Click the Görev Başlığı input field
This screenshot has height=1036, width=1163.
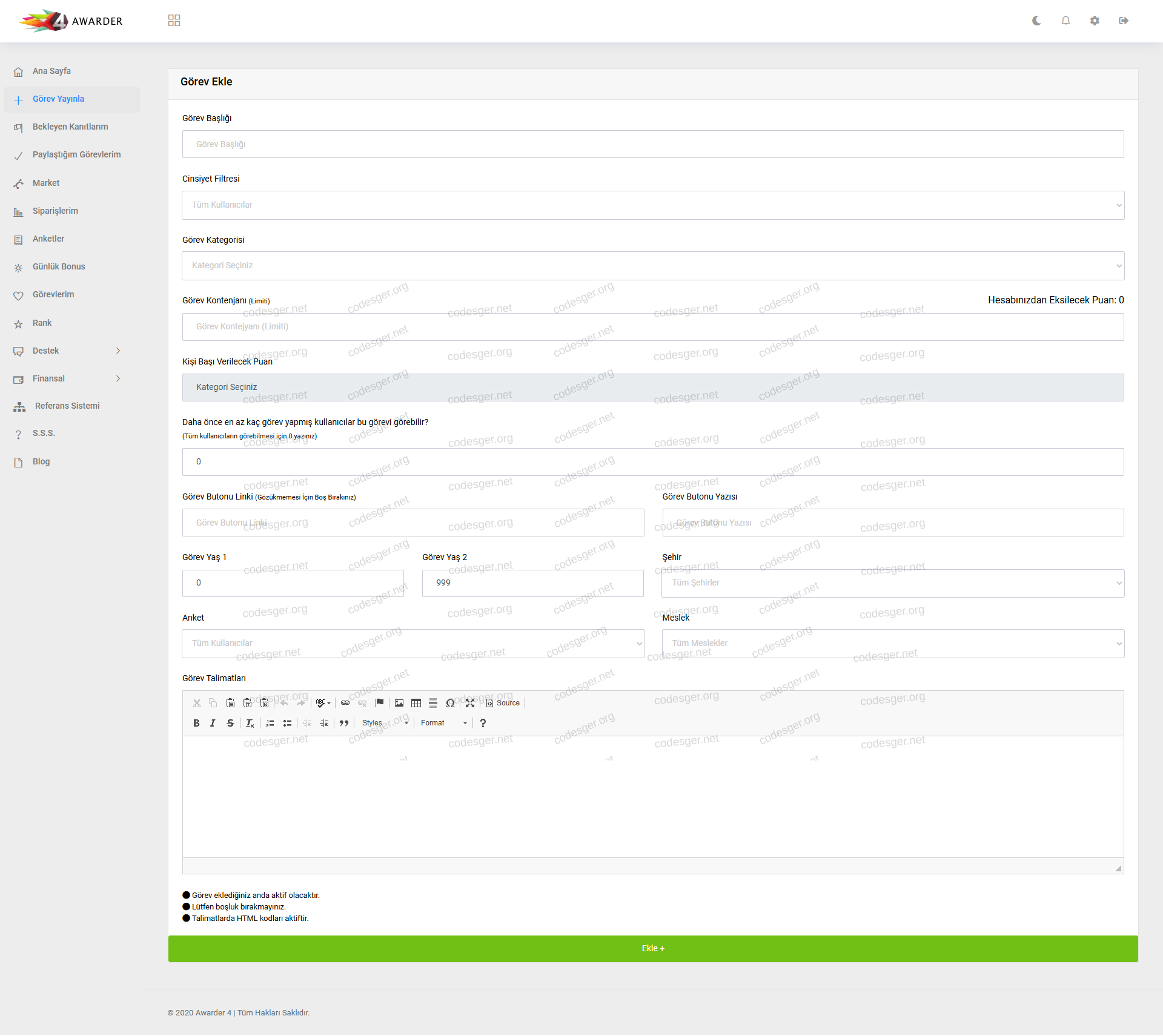pyautogui.click(x=652, y=145)
